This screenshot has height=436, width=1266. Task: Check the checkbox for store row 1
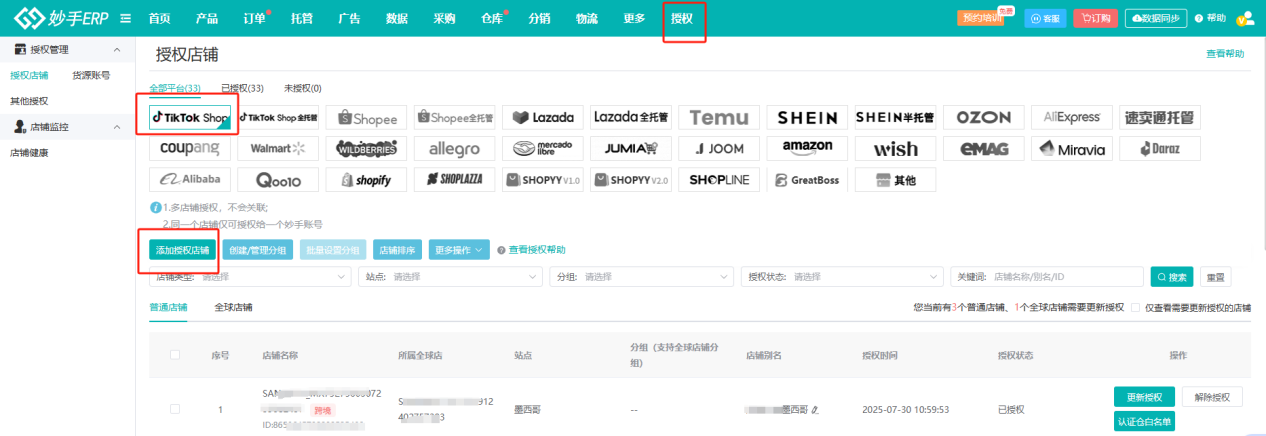[175, 409]
